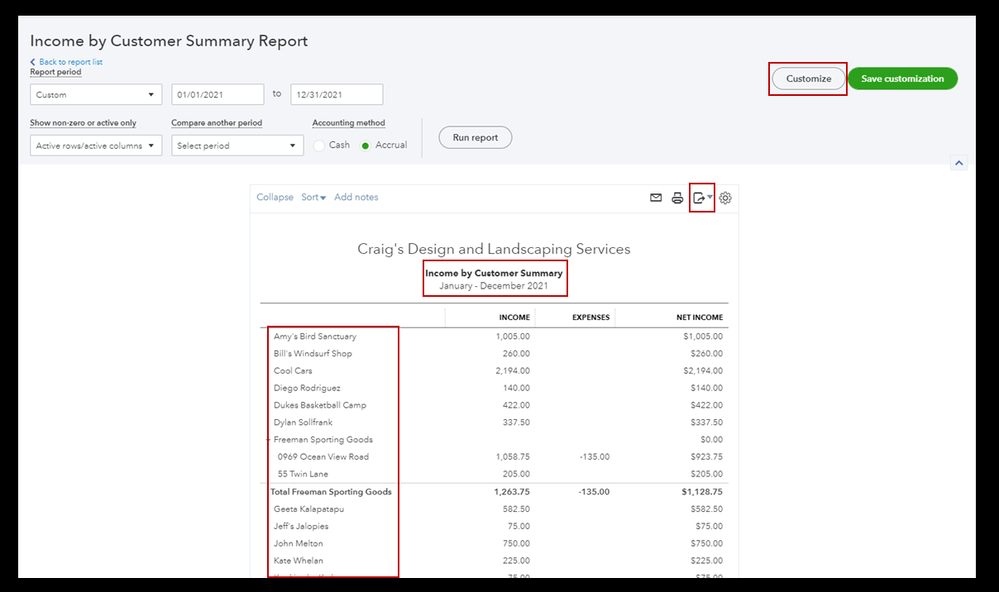Click the $750.00 net income for John Melton
The width and height of the screenshot is (999, 592).
[x=707, y=544]
